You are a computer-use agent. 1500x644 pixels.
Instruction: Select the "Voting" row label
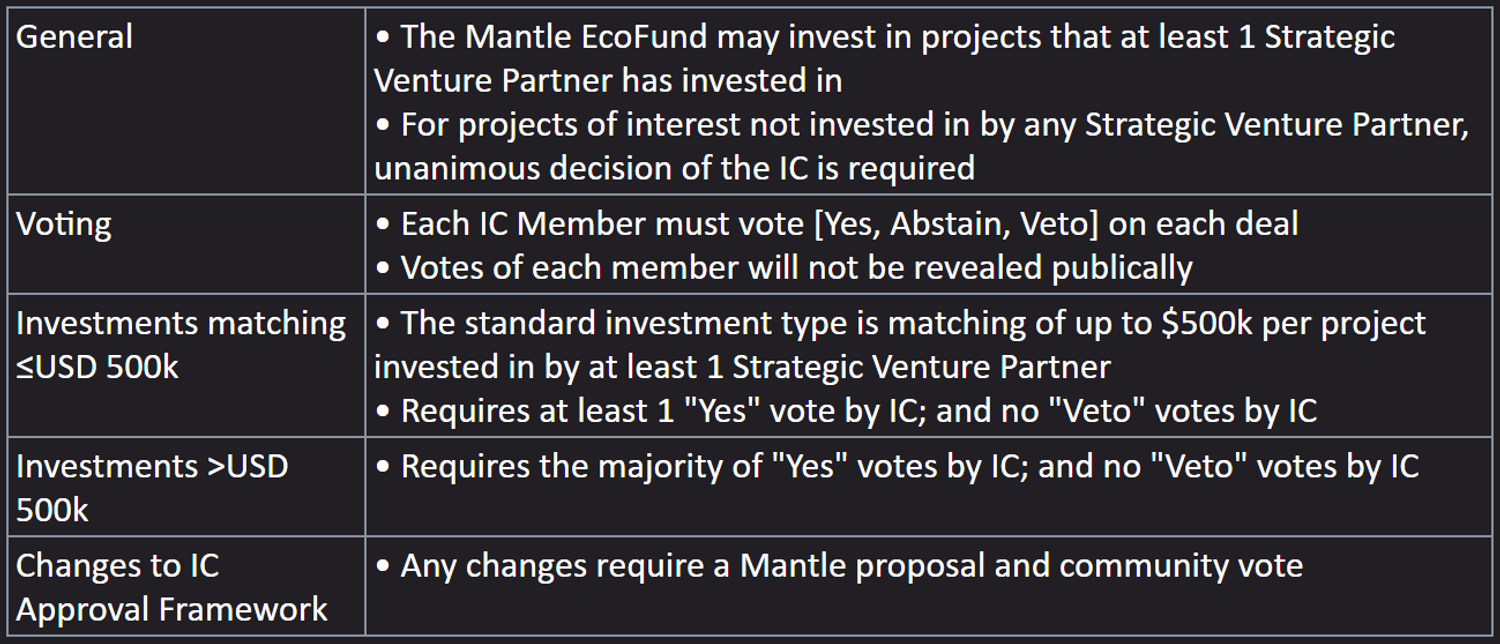tap(64, 223)
